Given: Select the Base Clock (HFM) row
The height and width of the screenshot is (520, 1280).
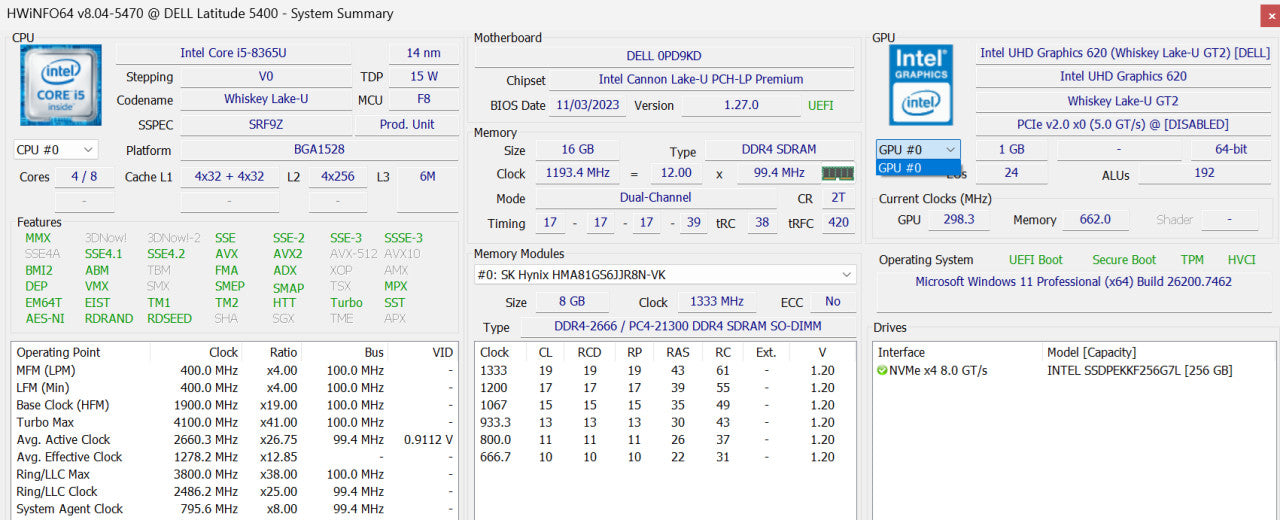Looking at the screenshot, I should point(234,405).
